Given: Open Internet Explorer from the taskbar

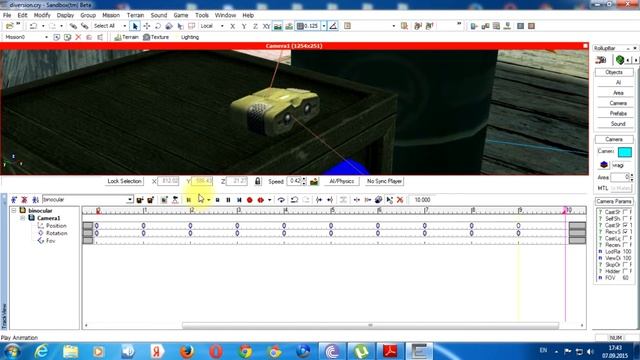Looking at the screenshot, I should (41, 351).
